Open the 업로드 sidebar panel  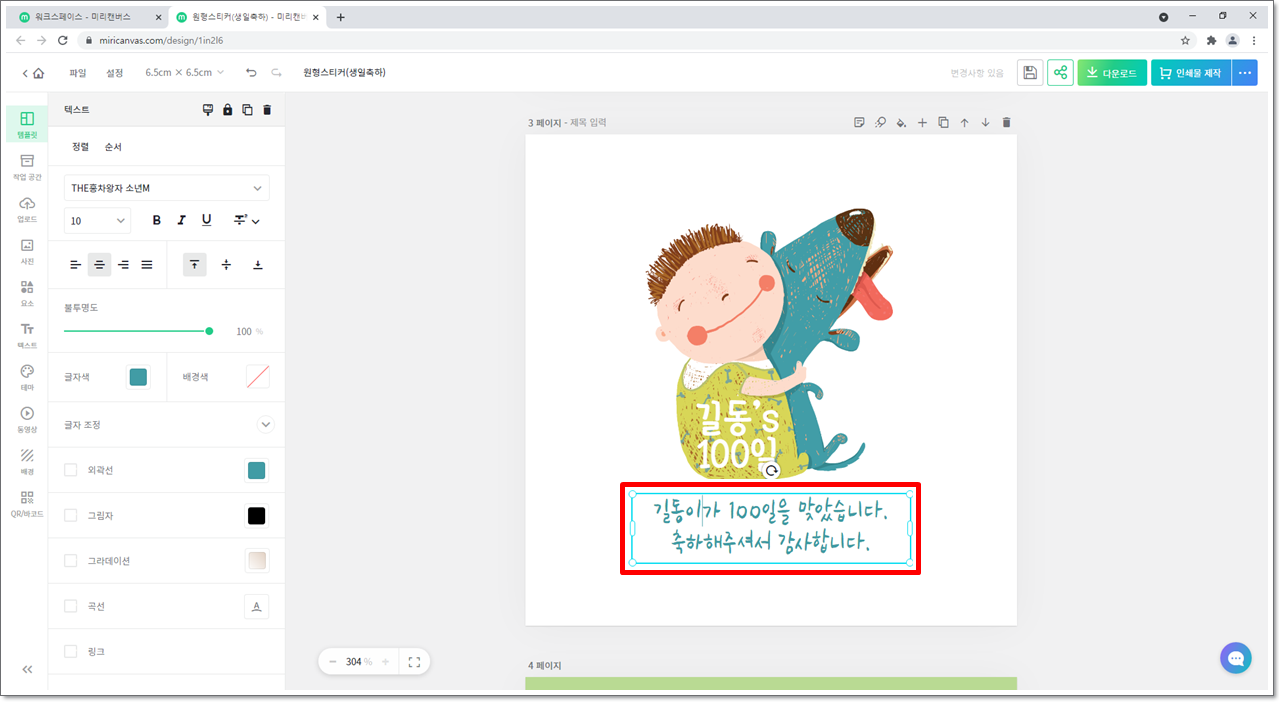tap(27, 209)
